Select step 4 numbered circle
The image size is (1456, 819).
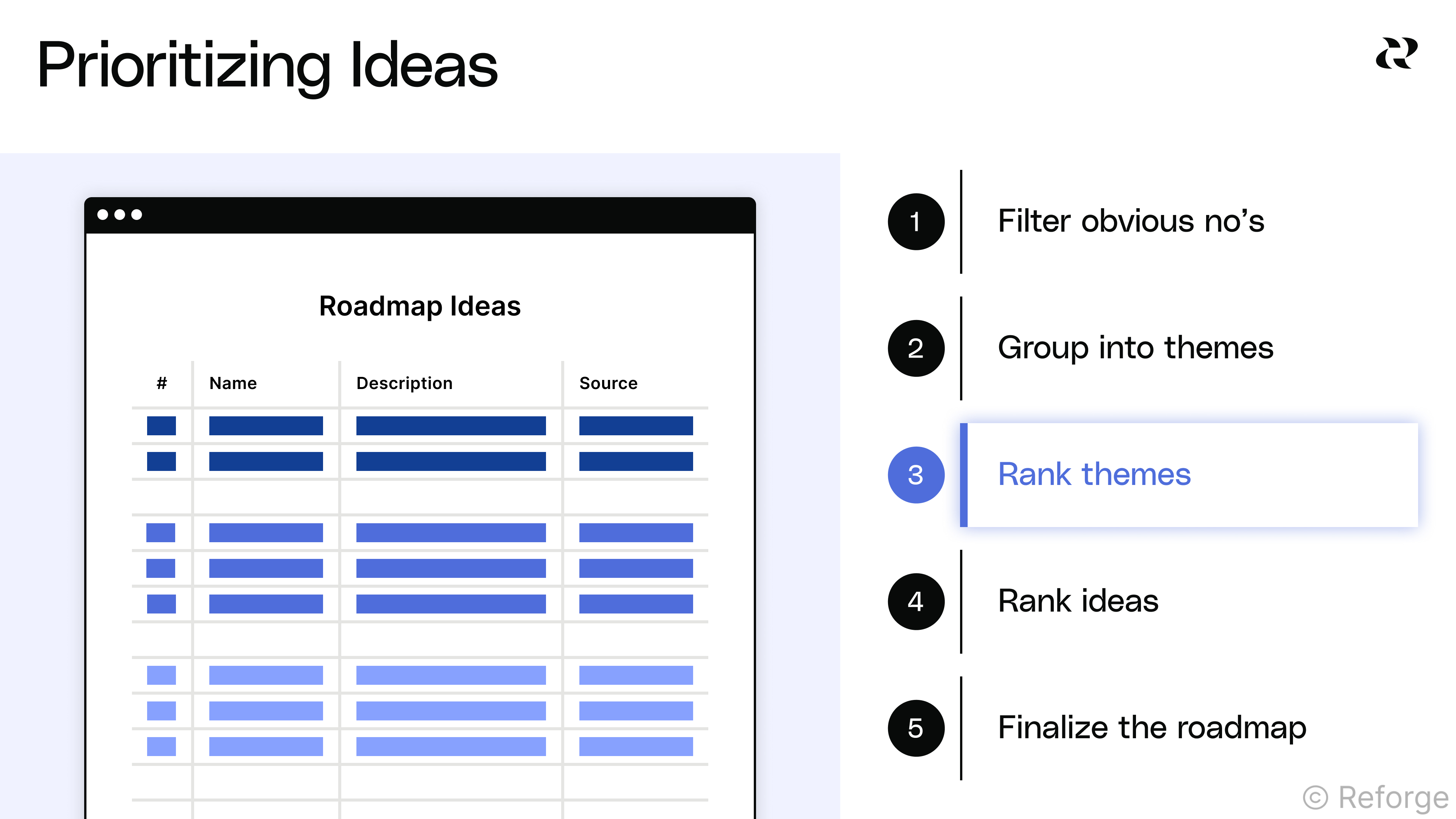(916, 601)
